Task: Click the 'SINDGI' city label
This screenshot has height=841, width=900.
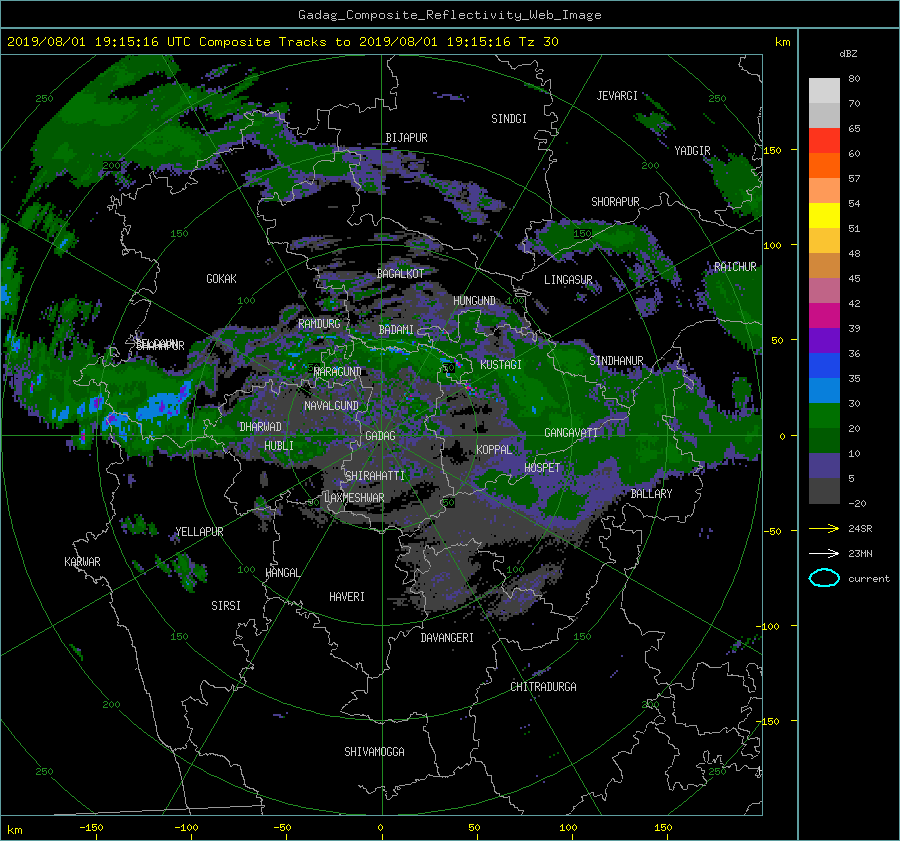Action: click(x=509, y=119)
